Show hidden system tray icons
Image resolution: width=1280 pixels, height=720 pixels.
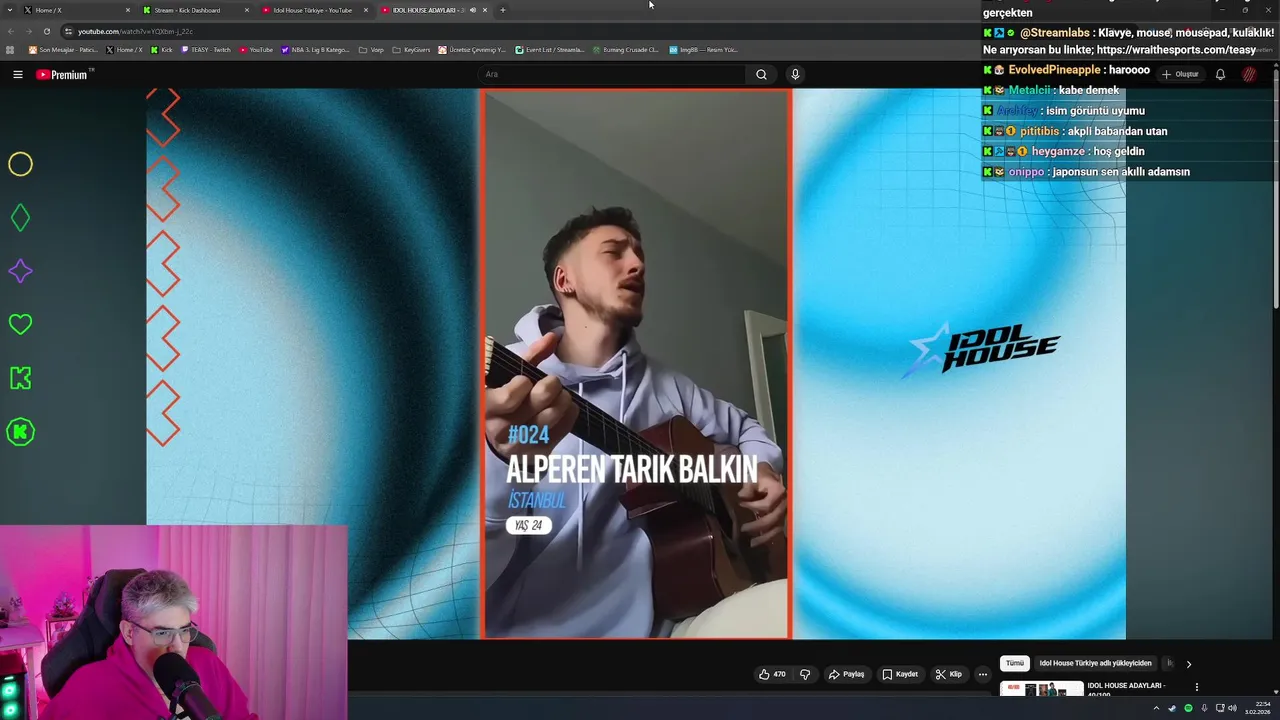point(1157,708)
